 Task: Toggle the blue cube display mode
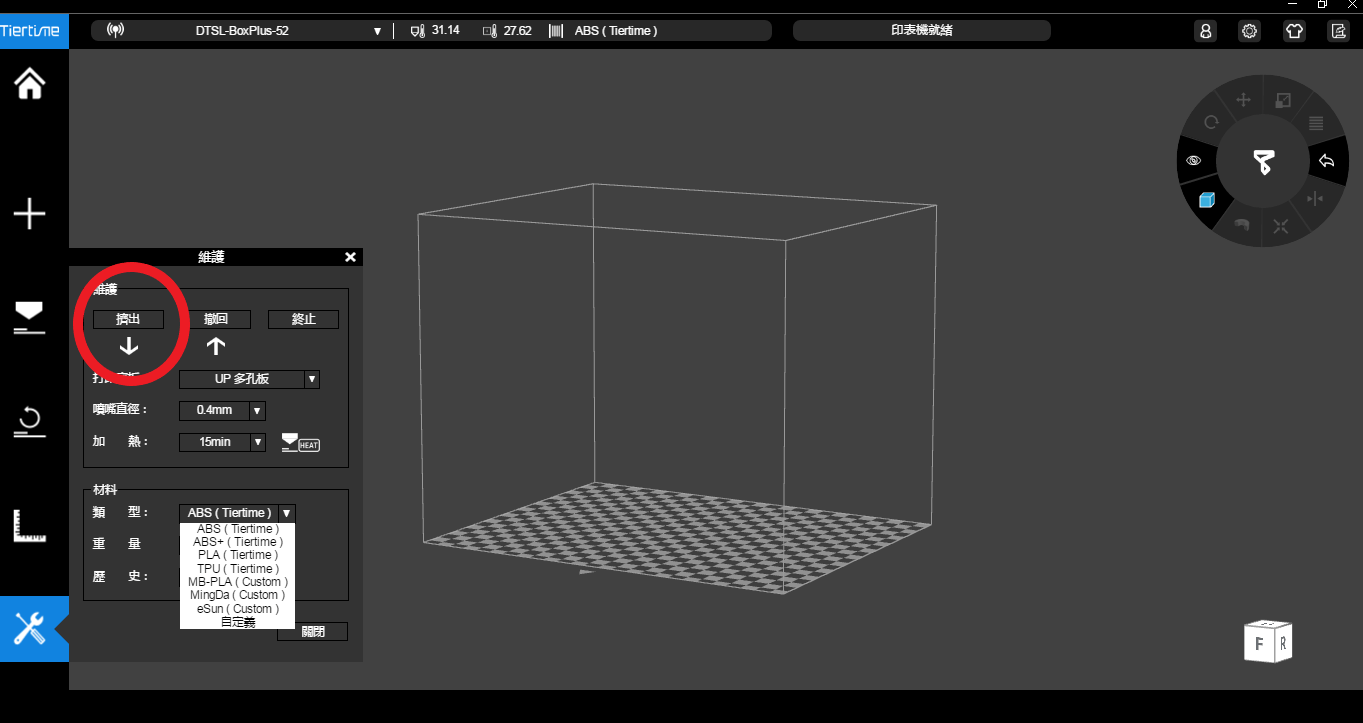point(1207,200)
